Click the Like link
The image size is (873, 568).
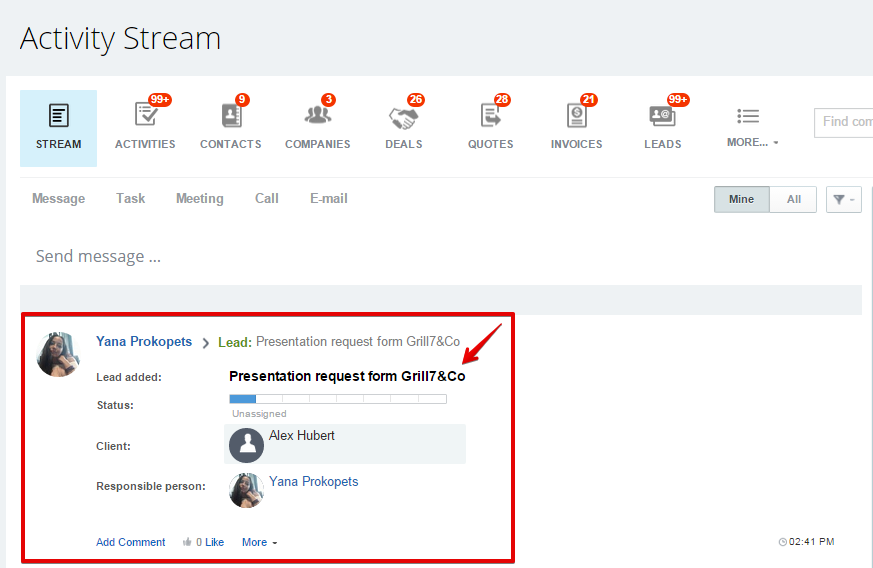[214, 542]
